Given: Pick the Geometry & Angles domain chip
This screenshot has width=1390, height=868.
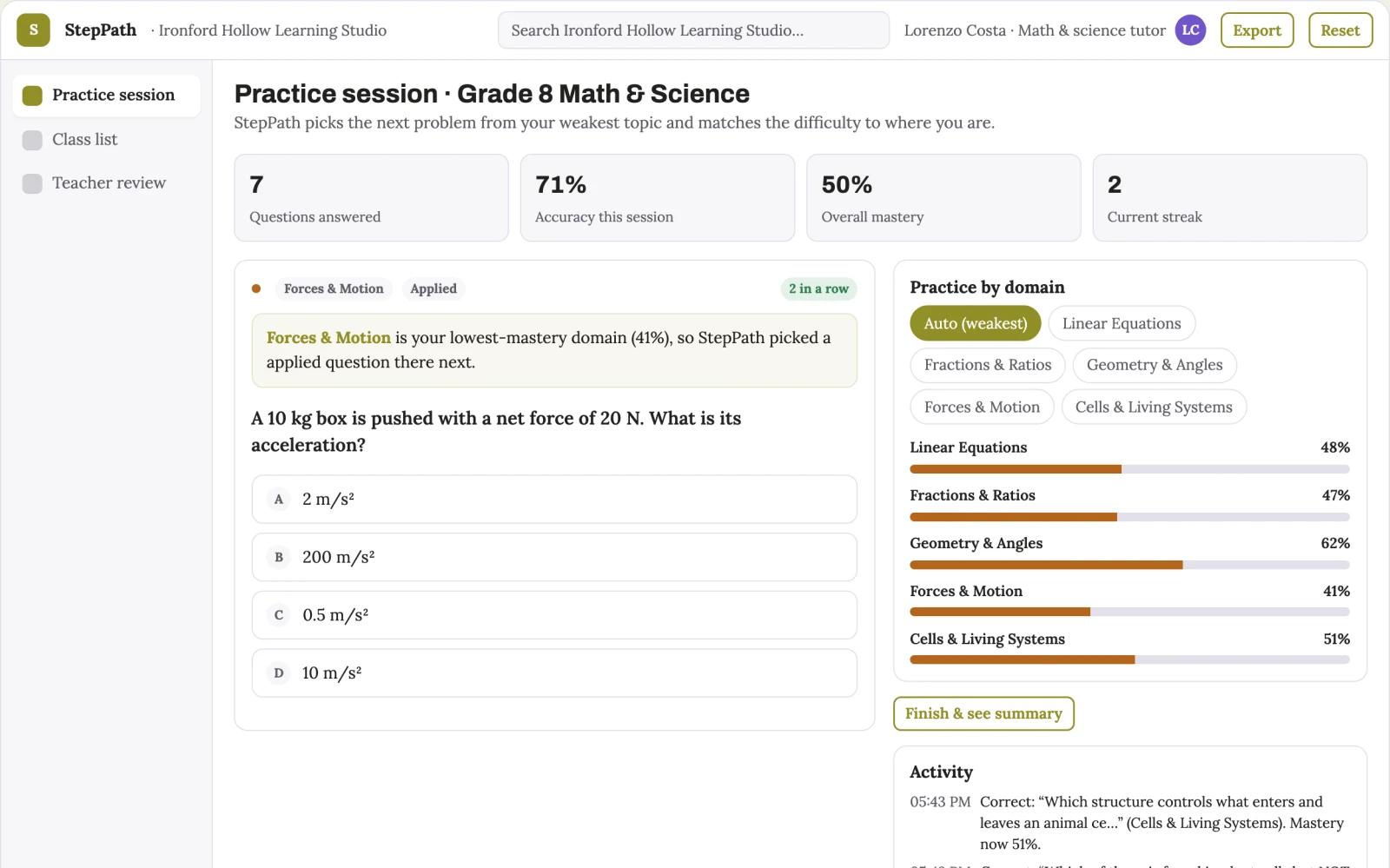Looking at the screenshot, I should coord(1155,365).
